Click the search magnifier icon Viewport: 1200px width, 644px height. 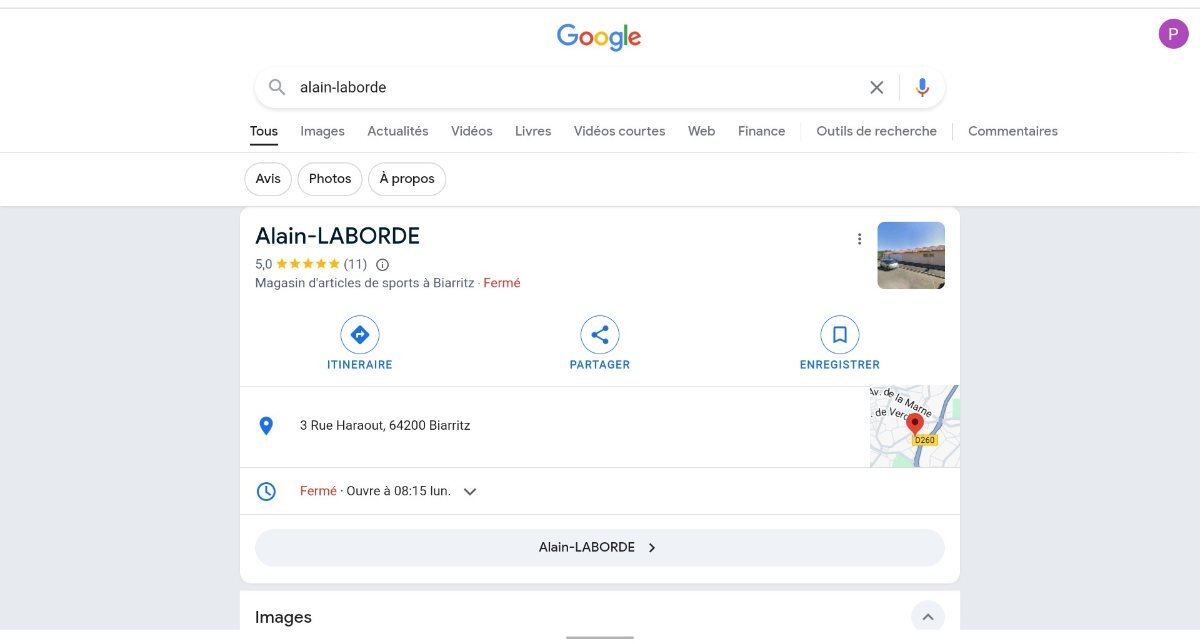[x=277, y=87]
